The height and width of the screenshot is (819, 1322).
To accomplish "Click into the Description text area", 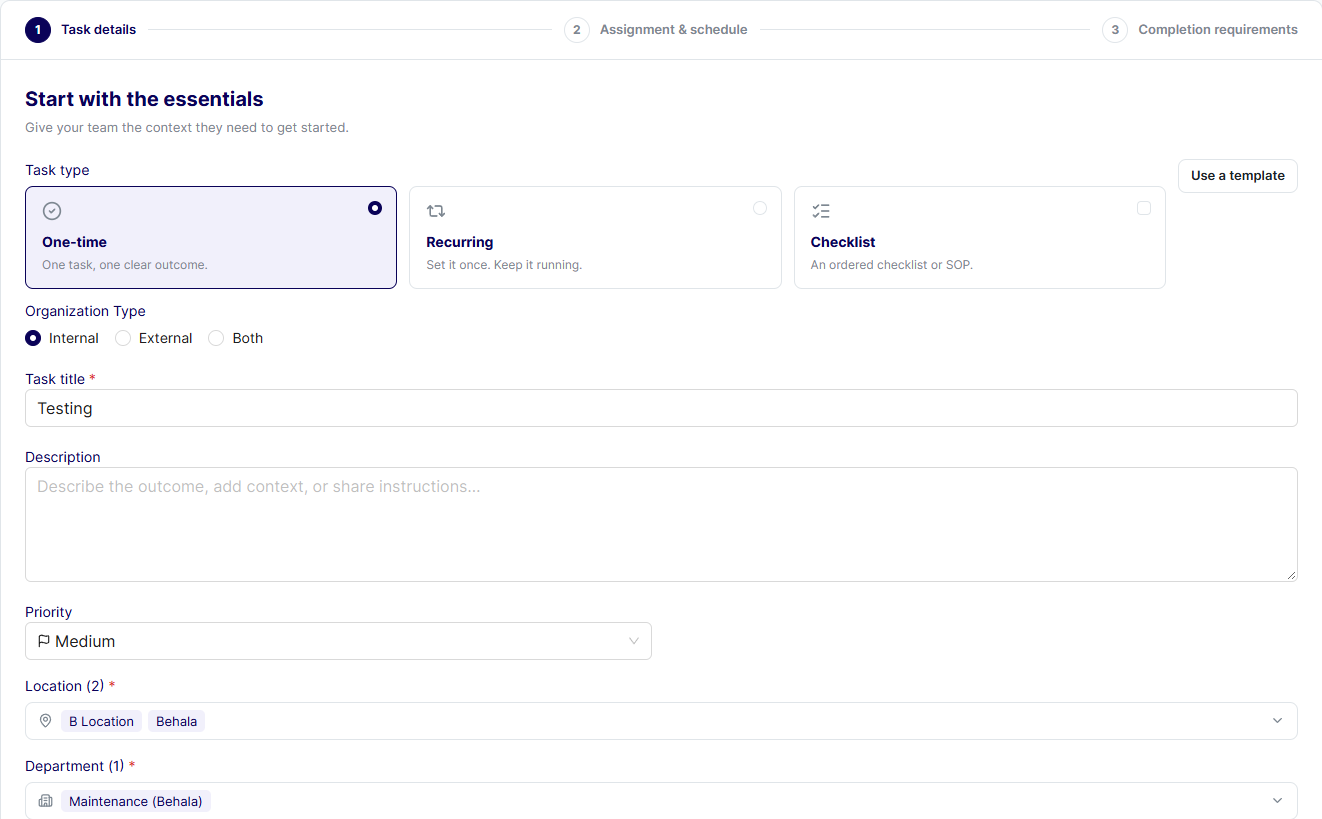I will tap(661, 524).
